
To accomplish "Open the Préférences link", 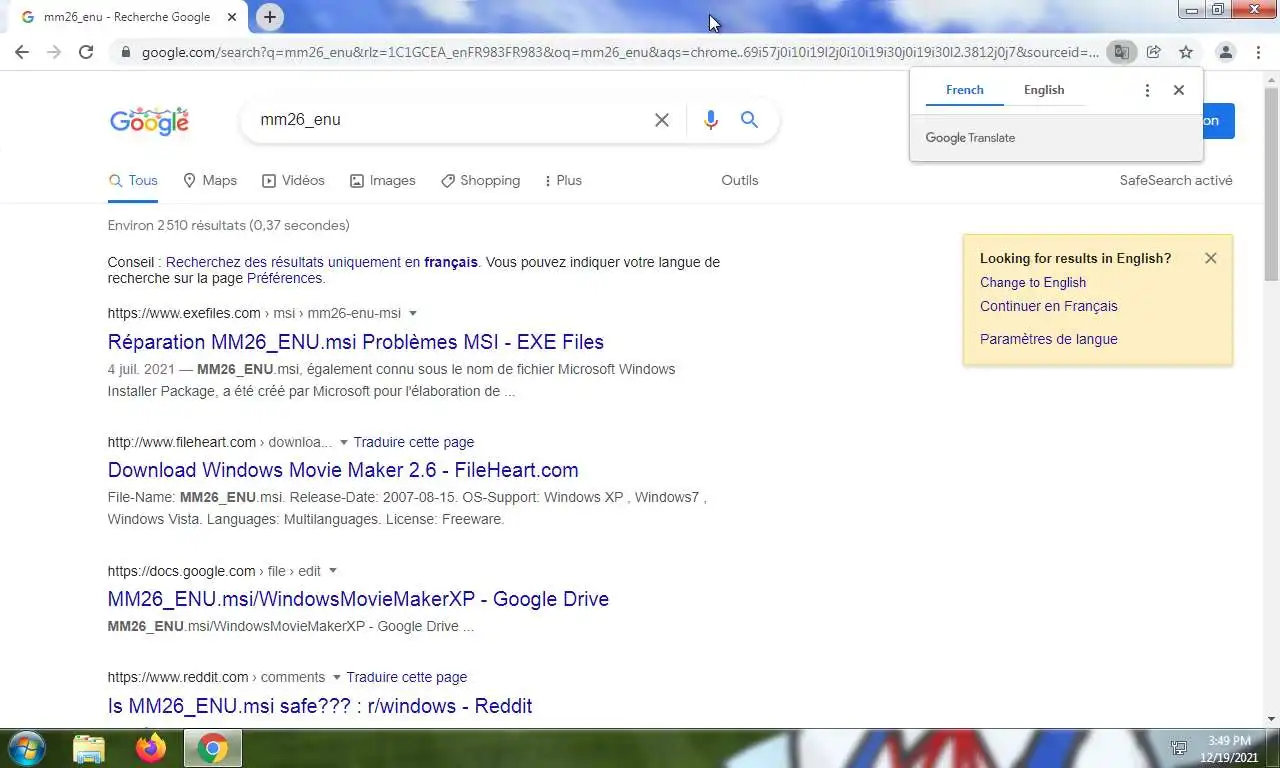I will click(285, 278).
